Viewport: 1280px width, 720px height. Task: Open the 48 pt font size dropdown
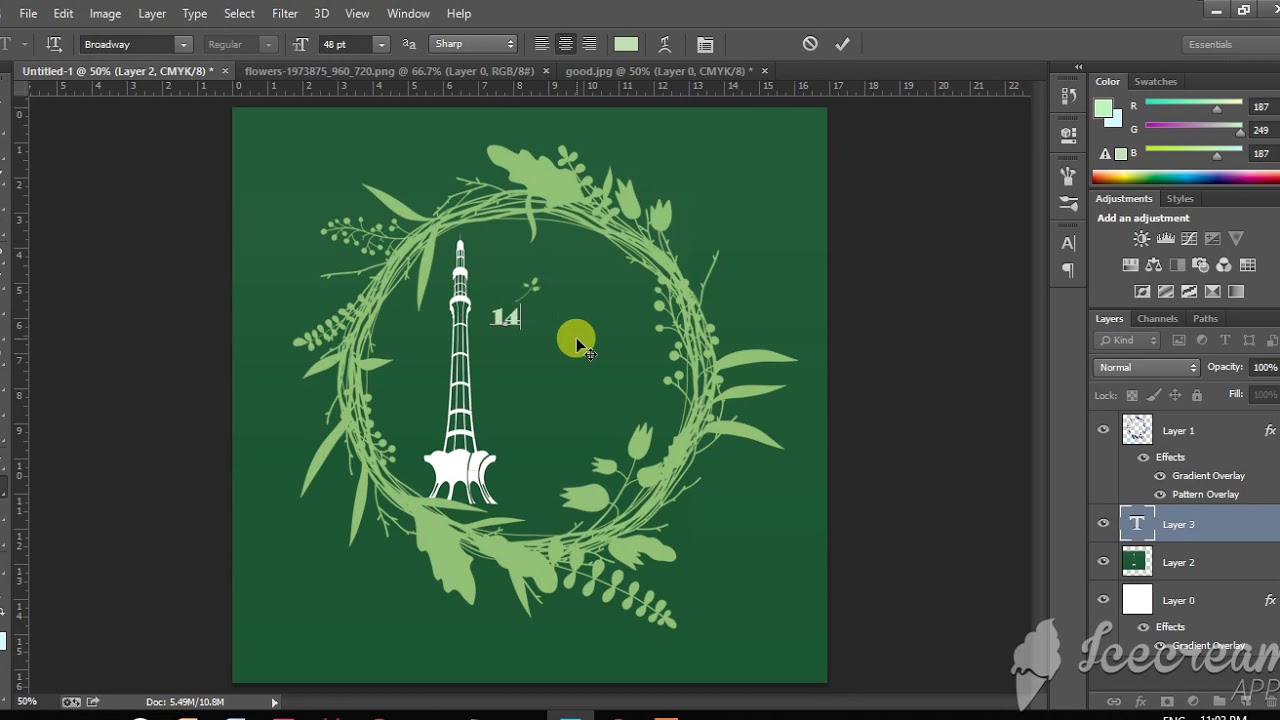click(381, 44)
